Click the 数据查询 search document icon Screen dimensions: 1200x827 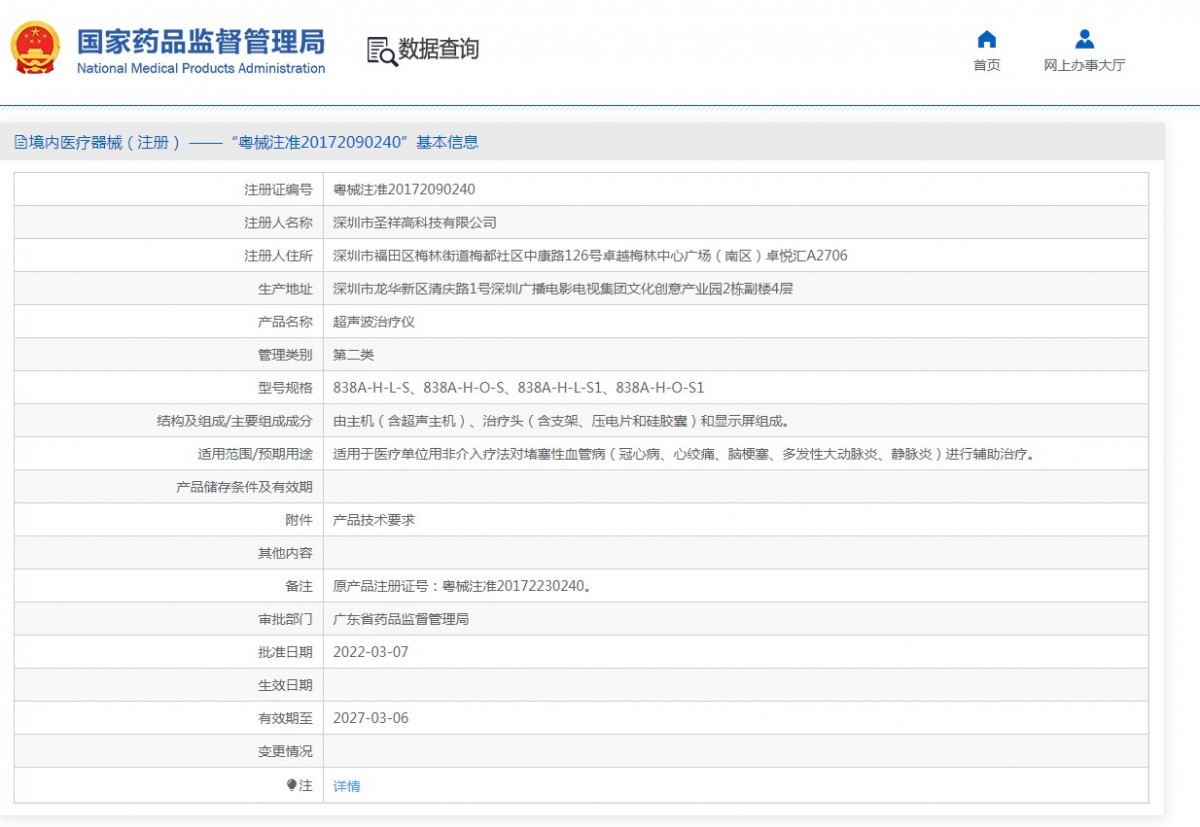pos(382,51)
